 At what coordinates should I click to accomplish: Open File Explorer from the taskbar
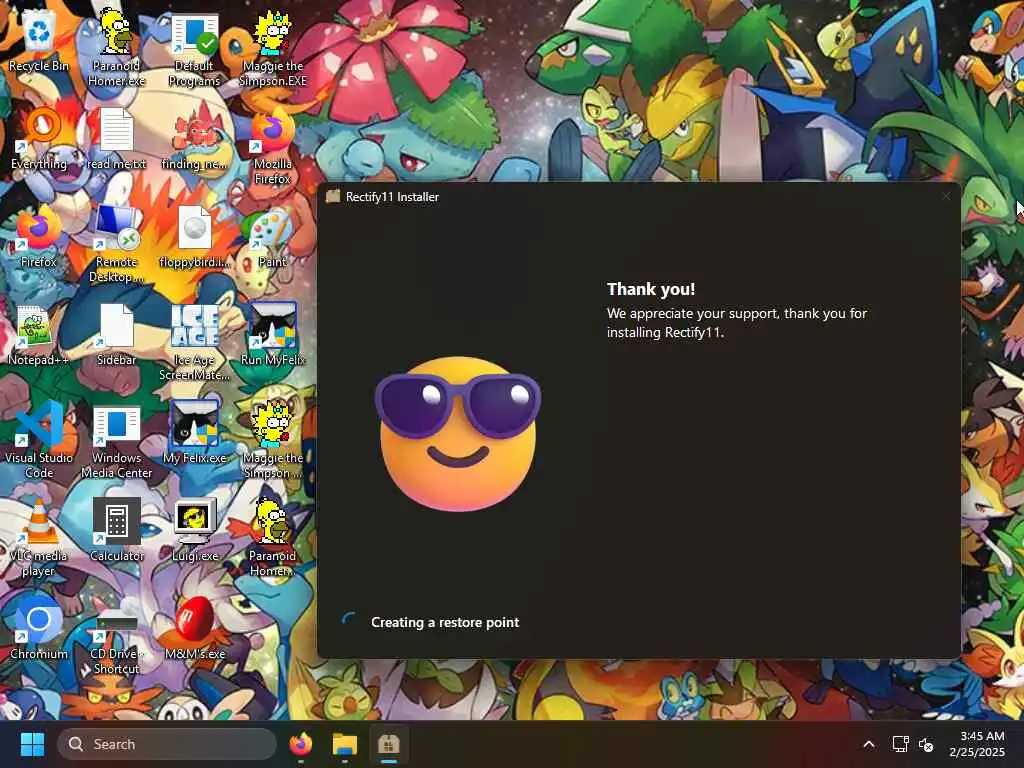click(345, 744)
